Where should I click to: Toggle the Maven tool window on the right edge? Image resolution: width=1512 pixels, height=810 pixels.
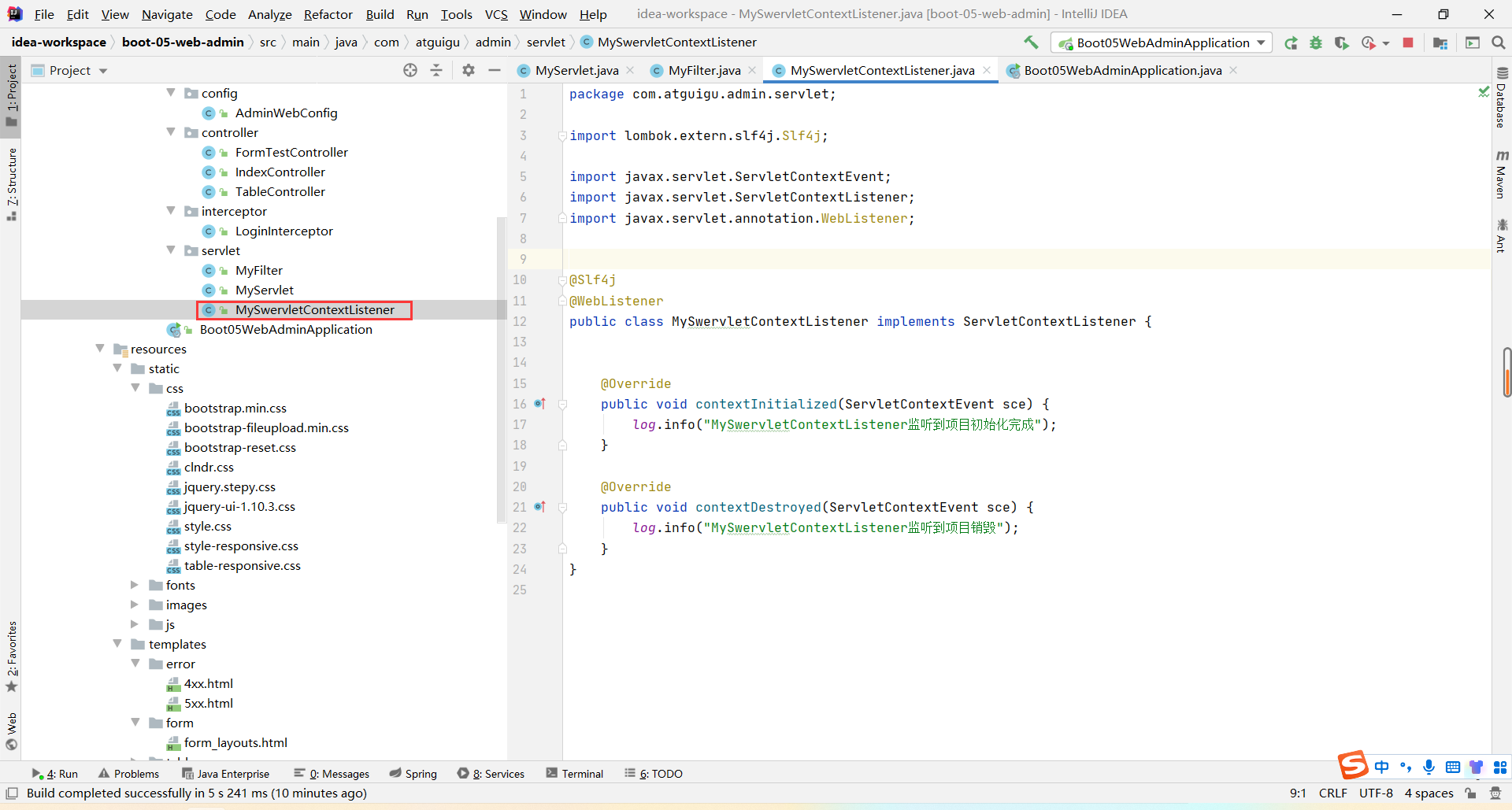(x=1501, y=175)
